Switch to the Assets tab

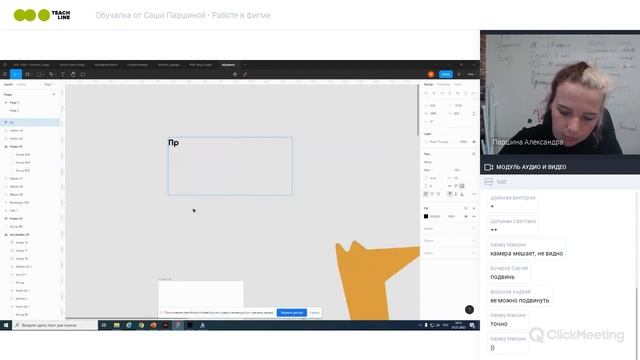21,84
